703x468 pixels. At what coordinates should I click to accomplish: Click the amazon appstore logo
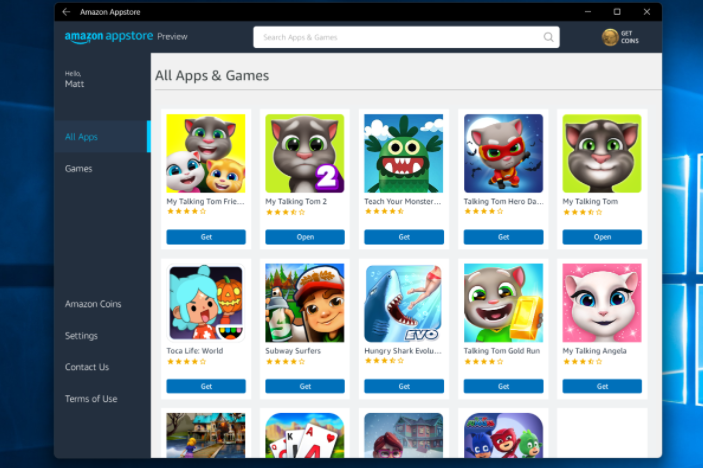(109, 37)
